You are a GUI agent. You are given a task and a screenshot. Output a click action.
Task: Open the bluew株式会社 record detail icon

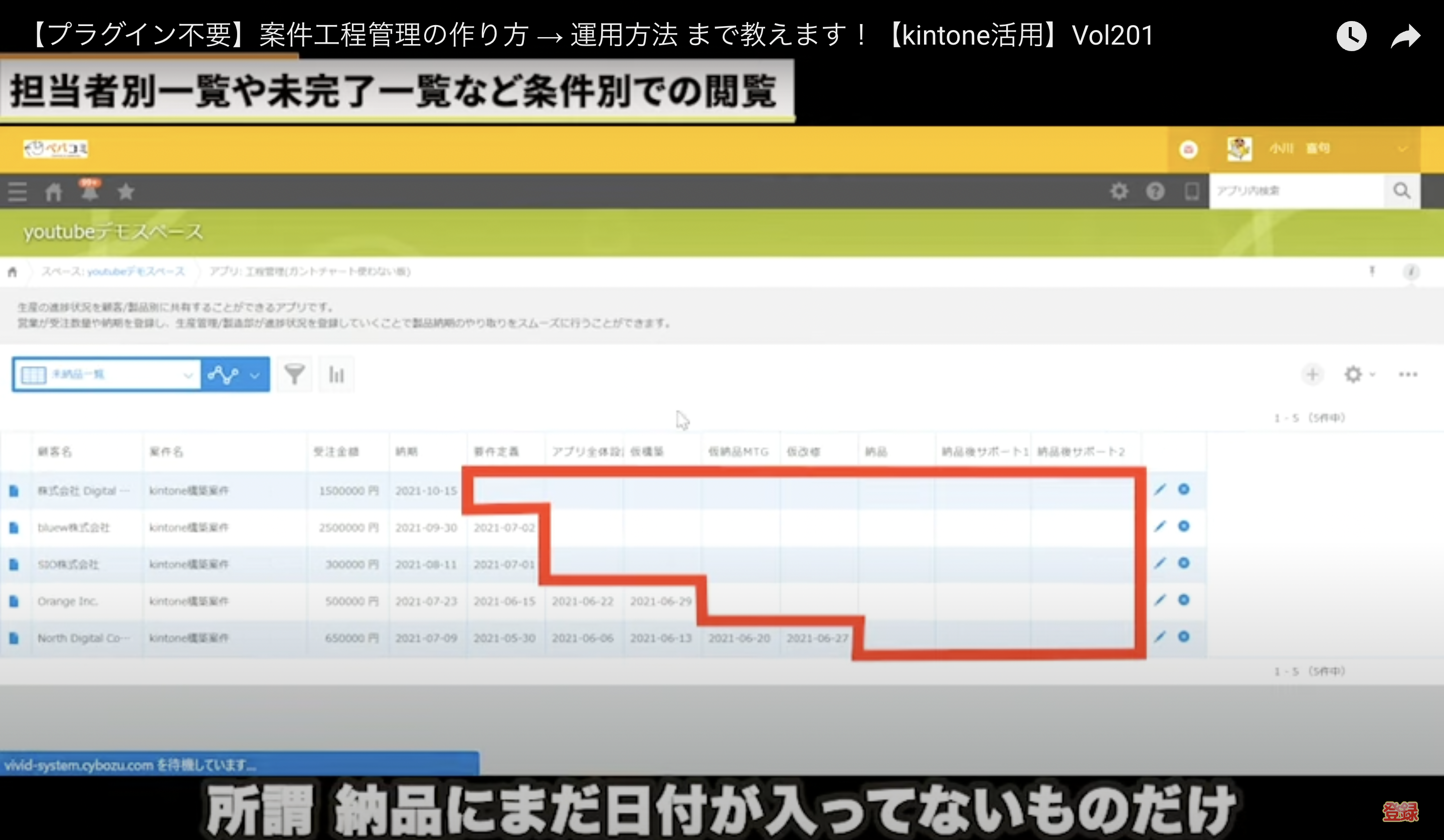15,528
